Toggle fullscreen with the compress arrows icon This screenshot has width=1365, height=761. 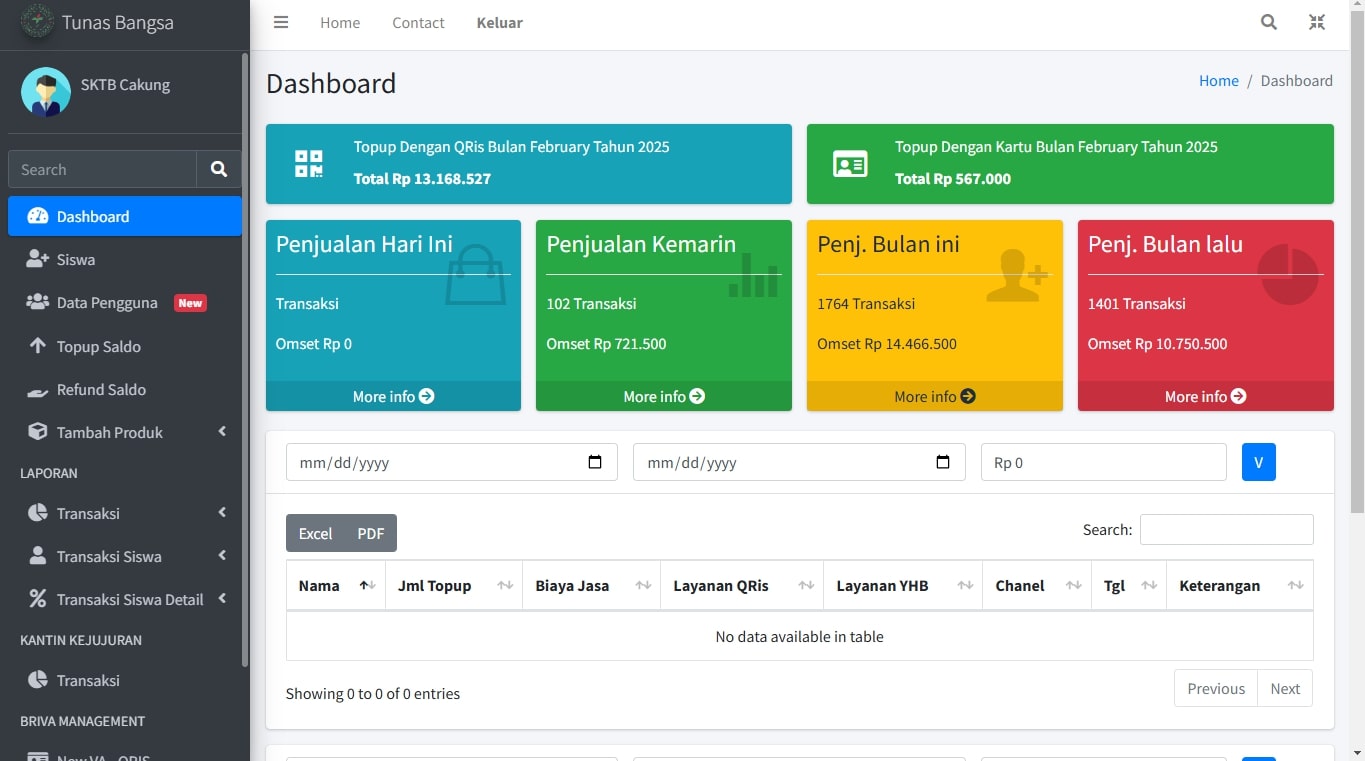[1316, 22]
